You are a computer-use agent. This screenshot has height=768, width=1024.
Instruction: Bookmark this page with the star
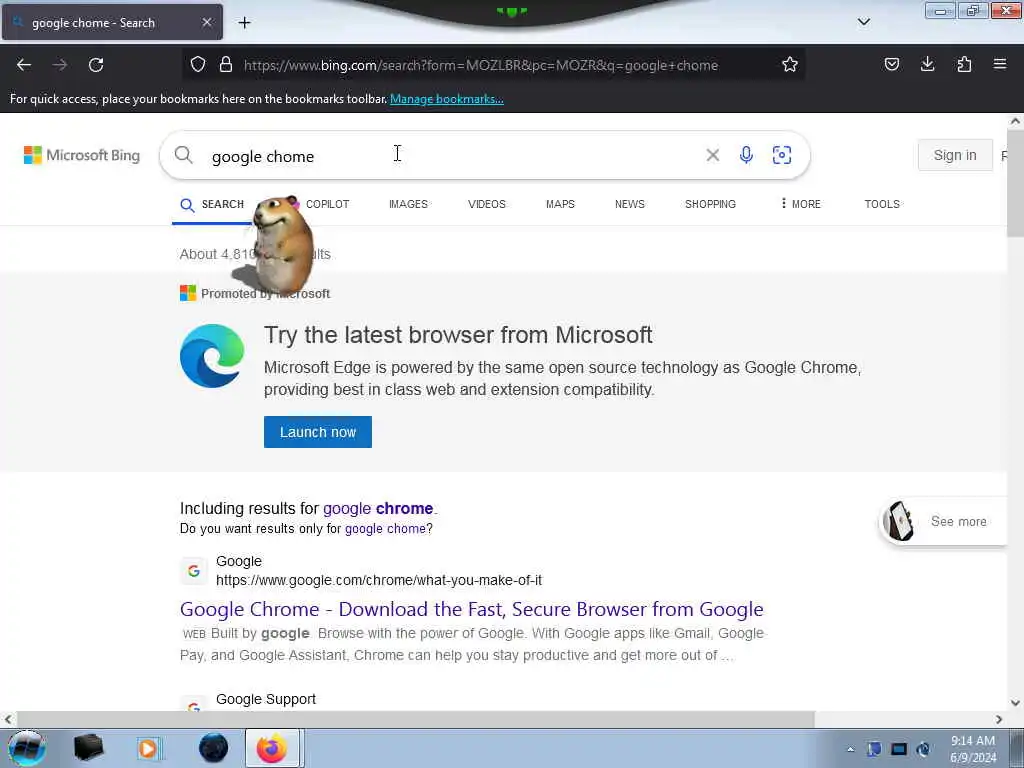[x=790, y=64]
